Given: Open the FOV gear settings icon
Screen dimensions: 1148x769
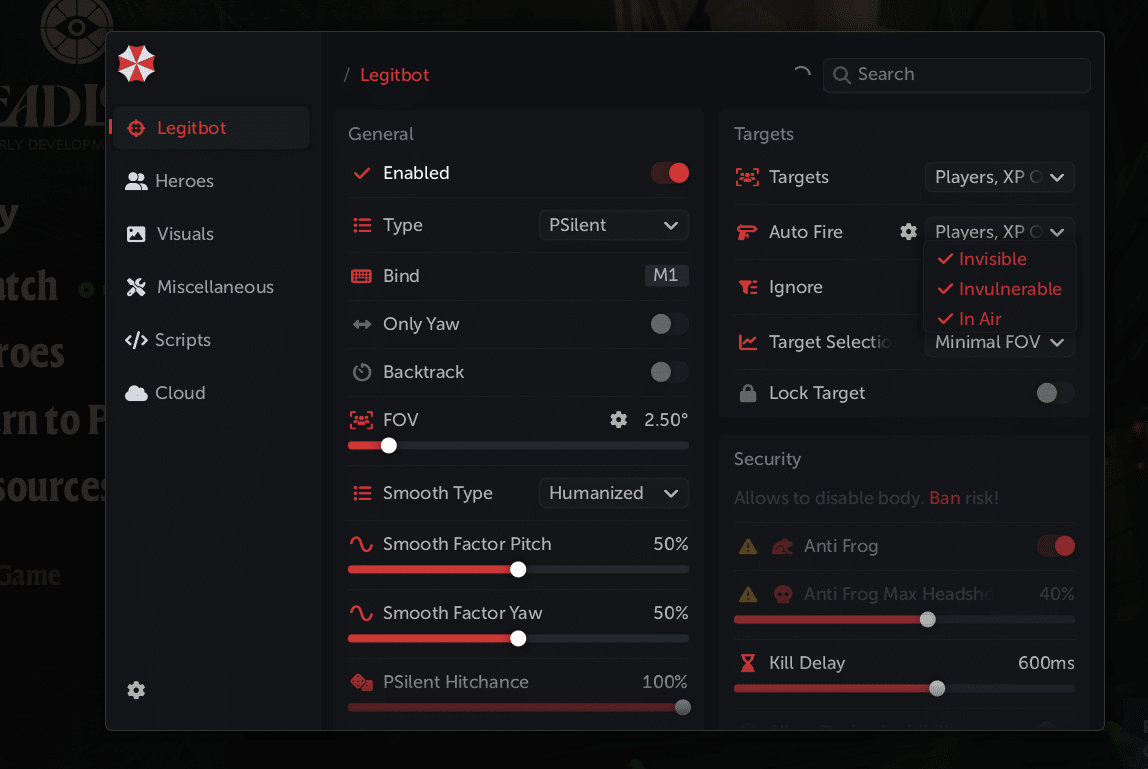Looking at the screenshot, I should pyautogui.click(x=619, y=420).
